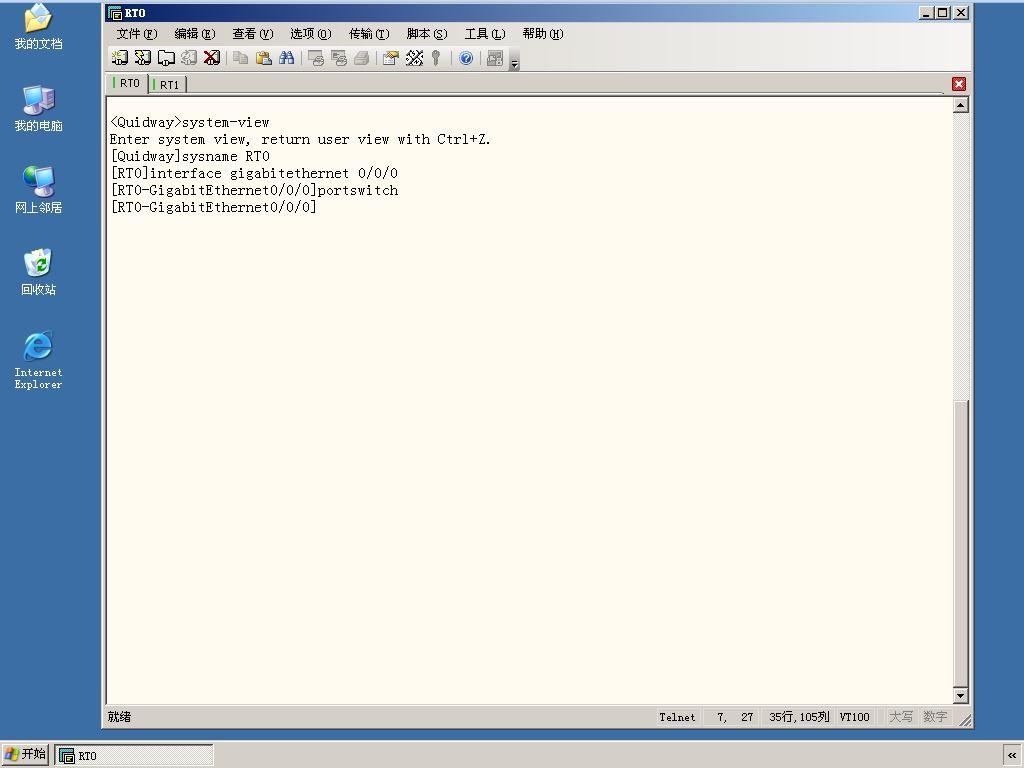
Task: Maximize the RT0 window
Action: (943, 12)
